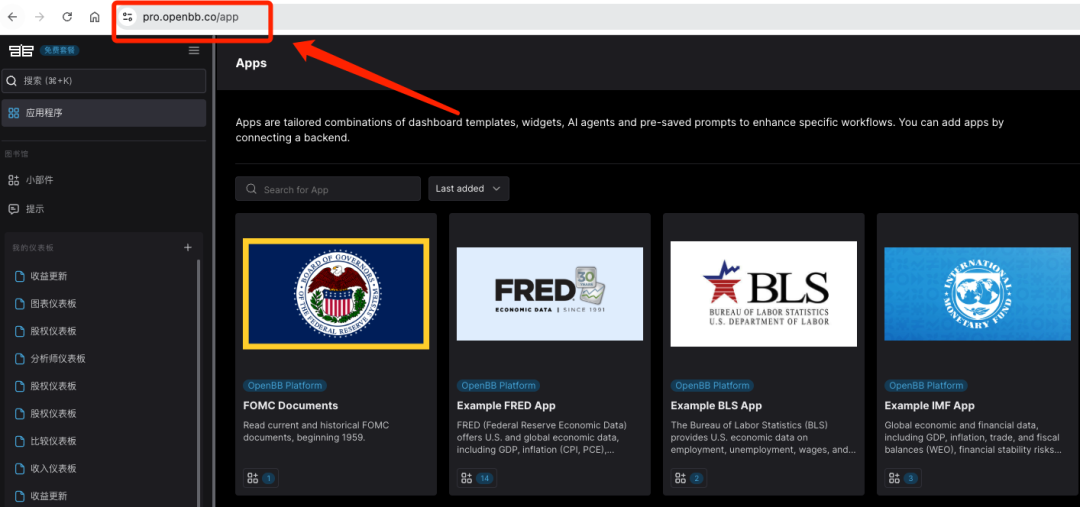Collapse sidebar using hamburger menu icon

[x=194, y=50]
